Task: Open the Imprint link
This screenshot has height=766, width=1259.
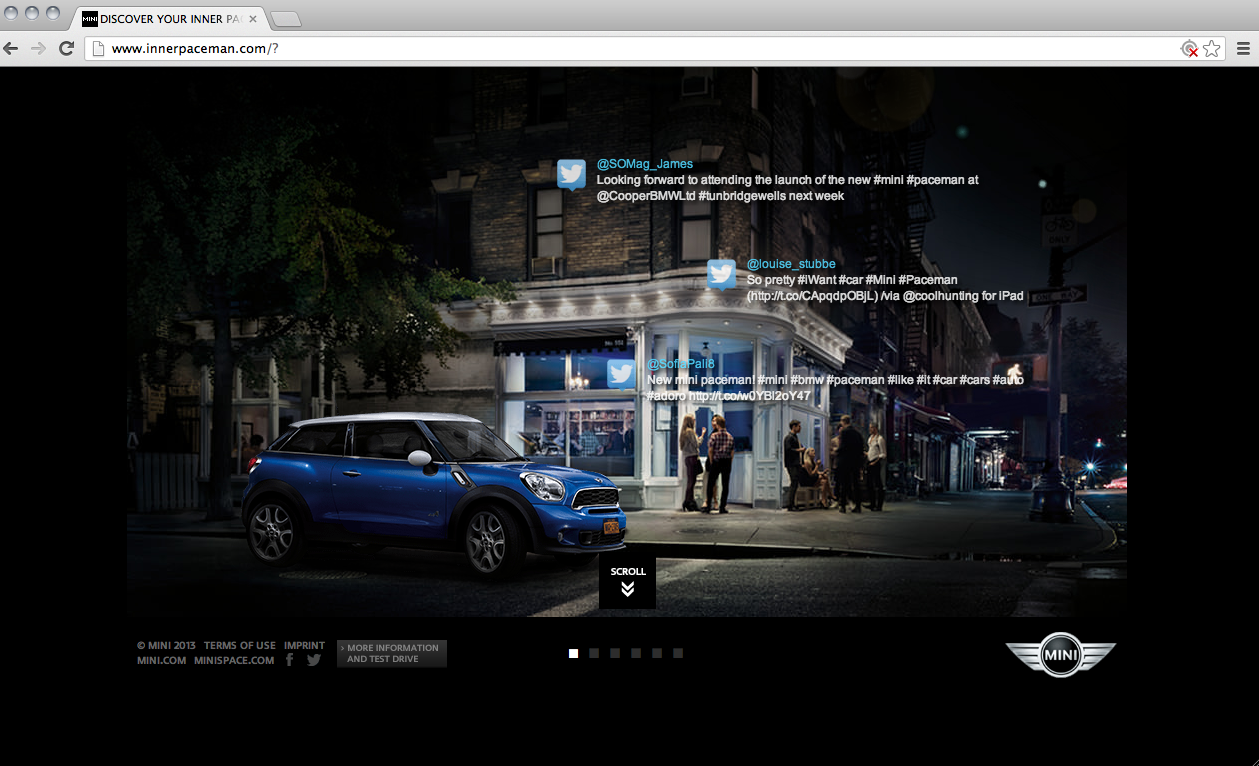Action: pos(304,646)
